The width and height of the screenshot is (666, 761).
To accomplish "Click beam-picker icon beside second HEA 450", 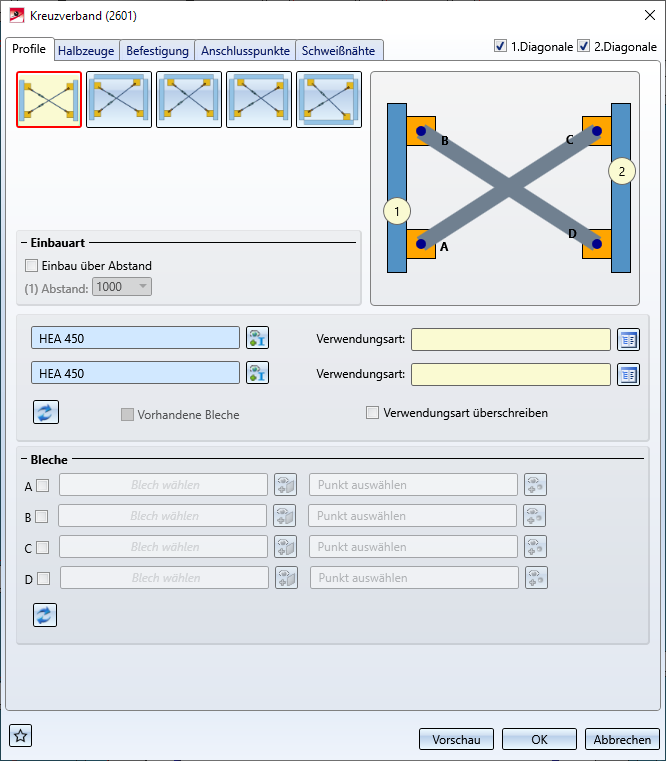I will [257, 373].
